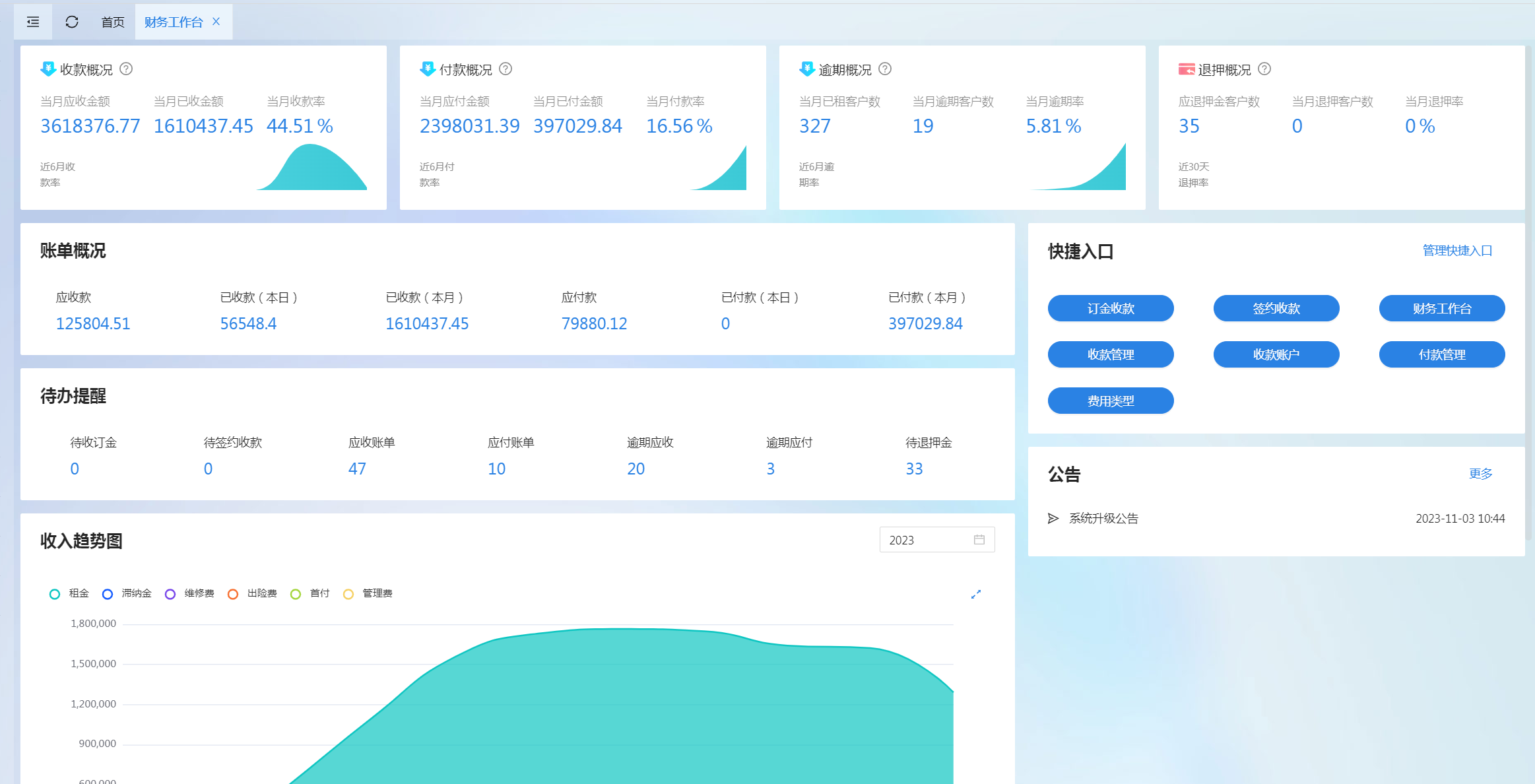Image resolution: width=1535 pixels, height=784 pixels.
Task: Select the 财务工作台 tab
Action: [x=174, y=22]
